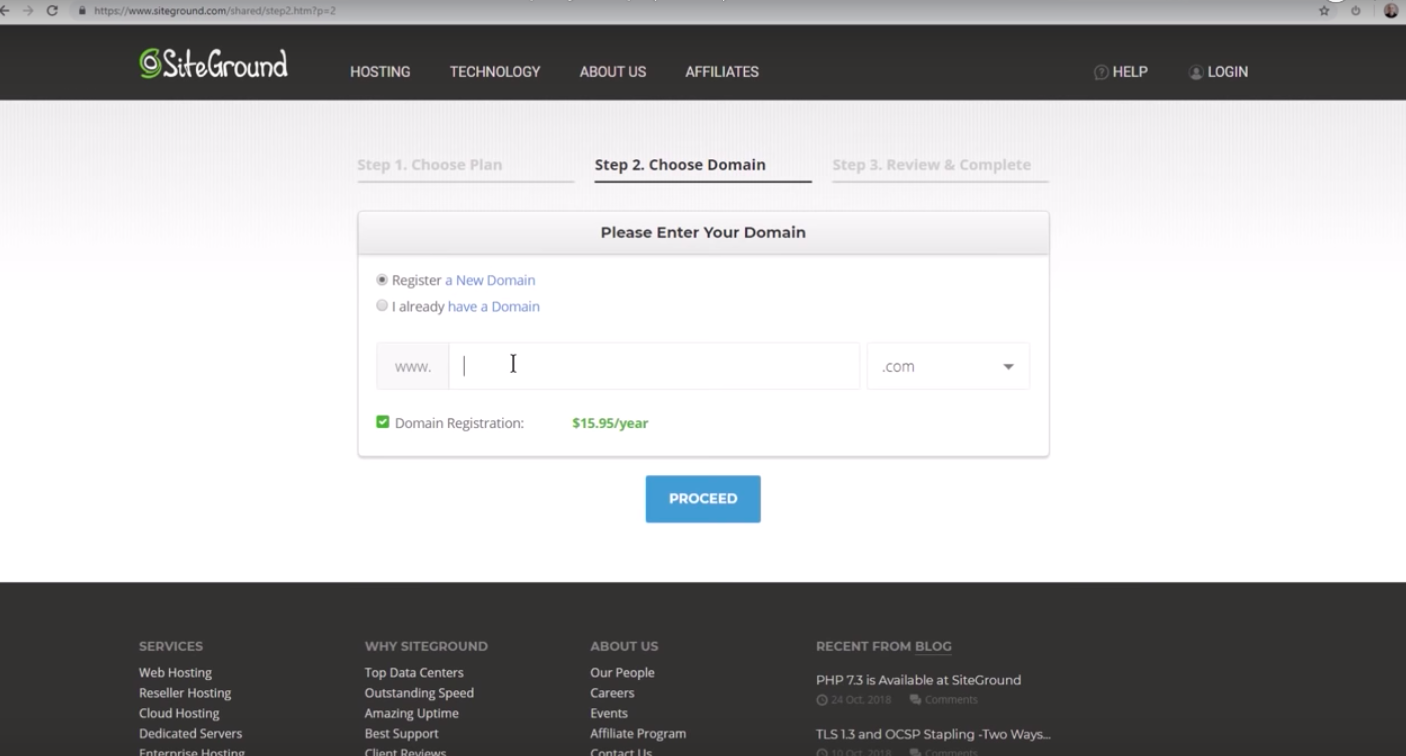This screenshot has width=1406, height=756.
Task: Click the padlock icon in address bar
Action: (82, 10)
